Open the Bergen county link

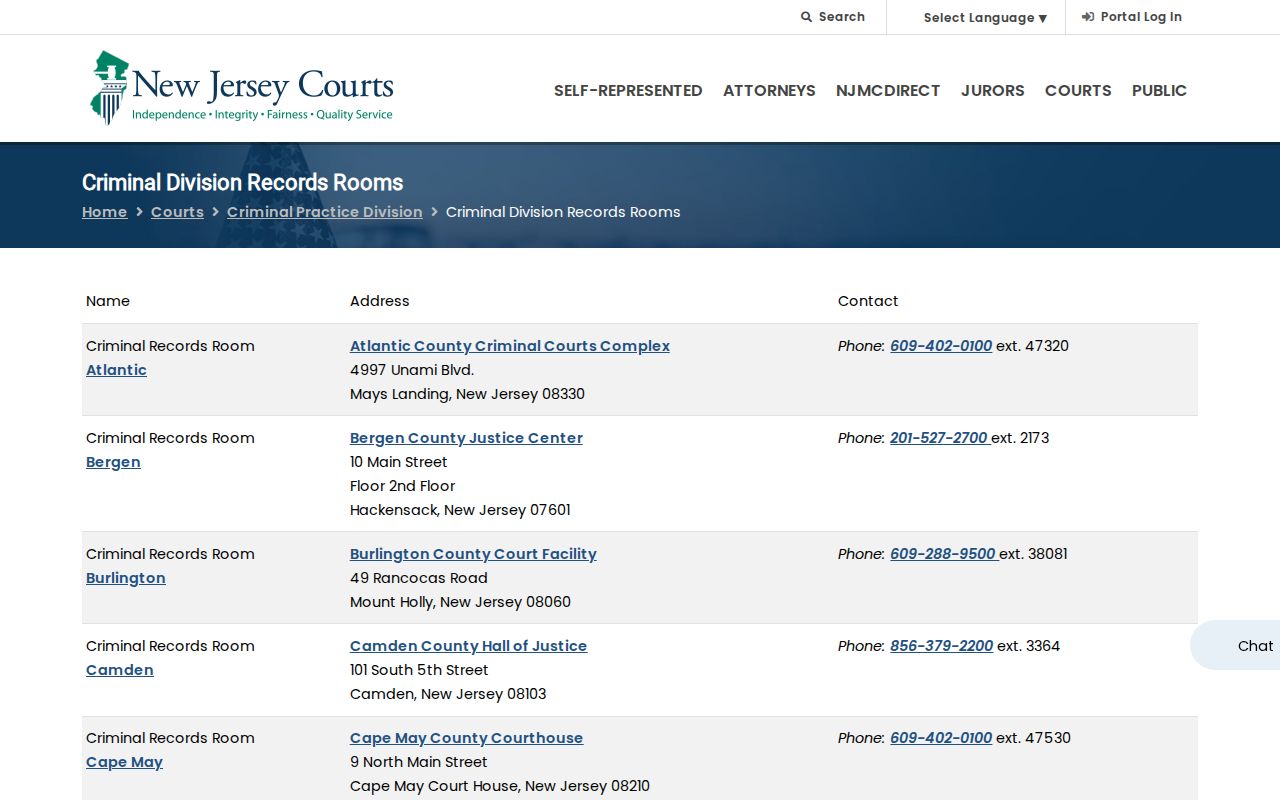(113, 462)
